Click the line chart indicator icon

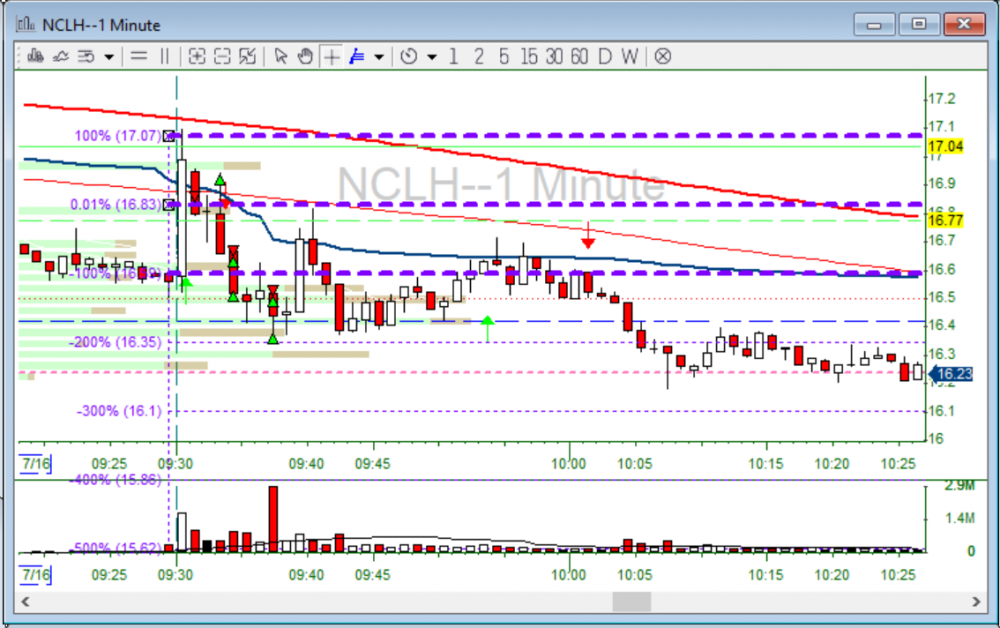coord(60,56)
